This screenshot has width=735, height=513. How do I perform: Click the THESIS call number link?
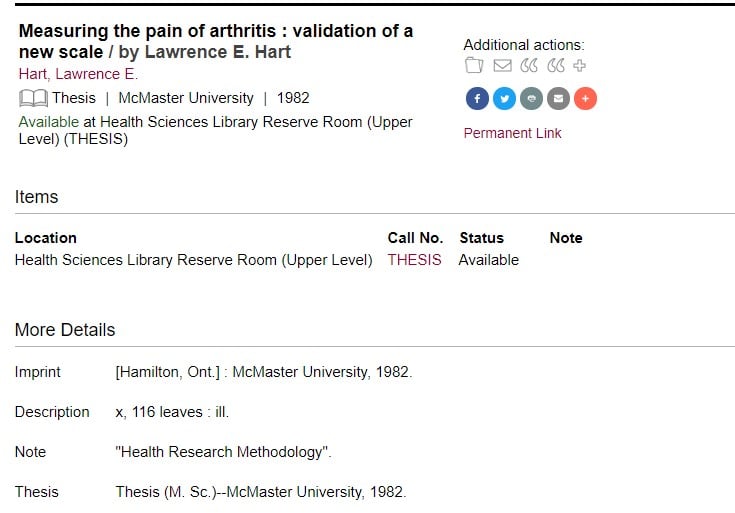tap(414, 260)
